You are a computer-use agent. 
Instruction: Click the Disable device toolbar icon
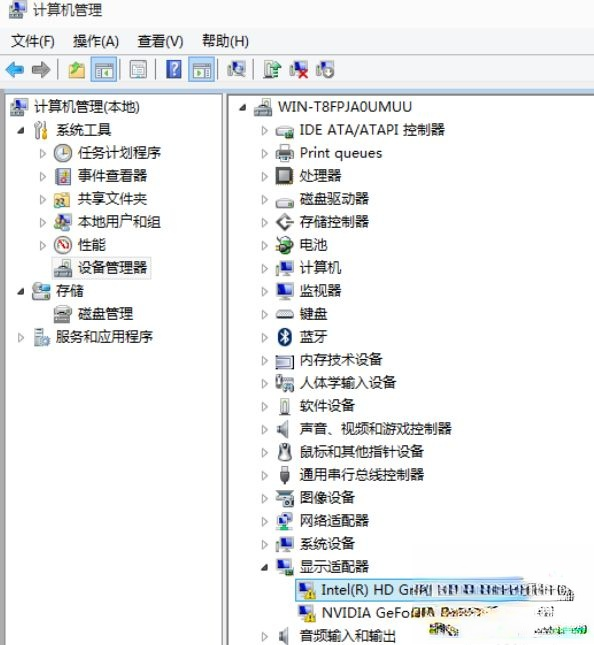[x=325, y=69]
